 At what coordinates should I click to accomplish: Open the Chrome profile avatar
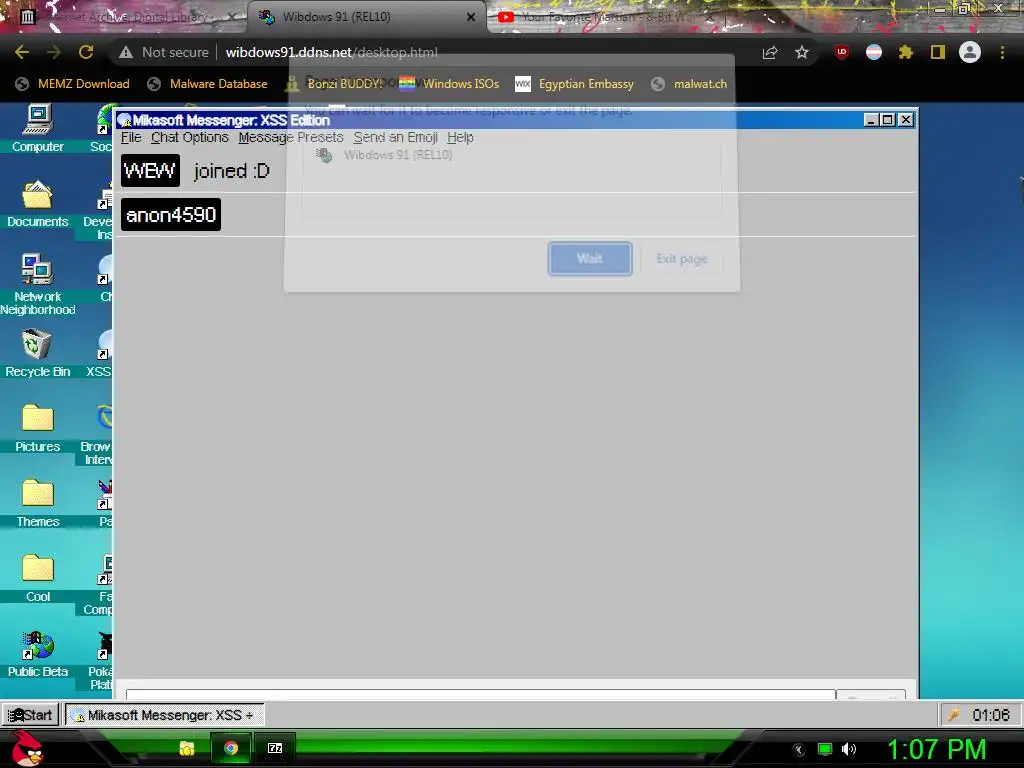coord(970,52)
